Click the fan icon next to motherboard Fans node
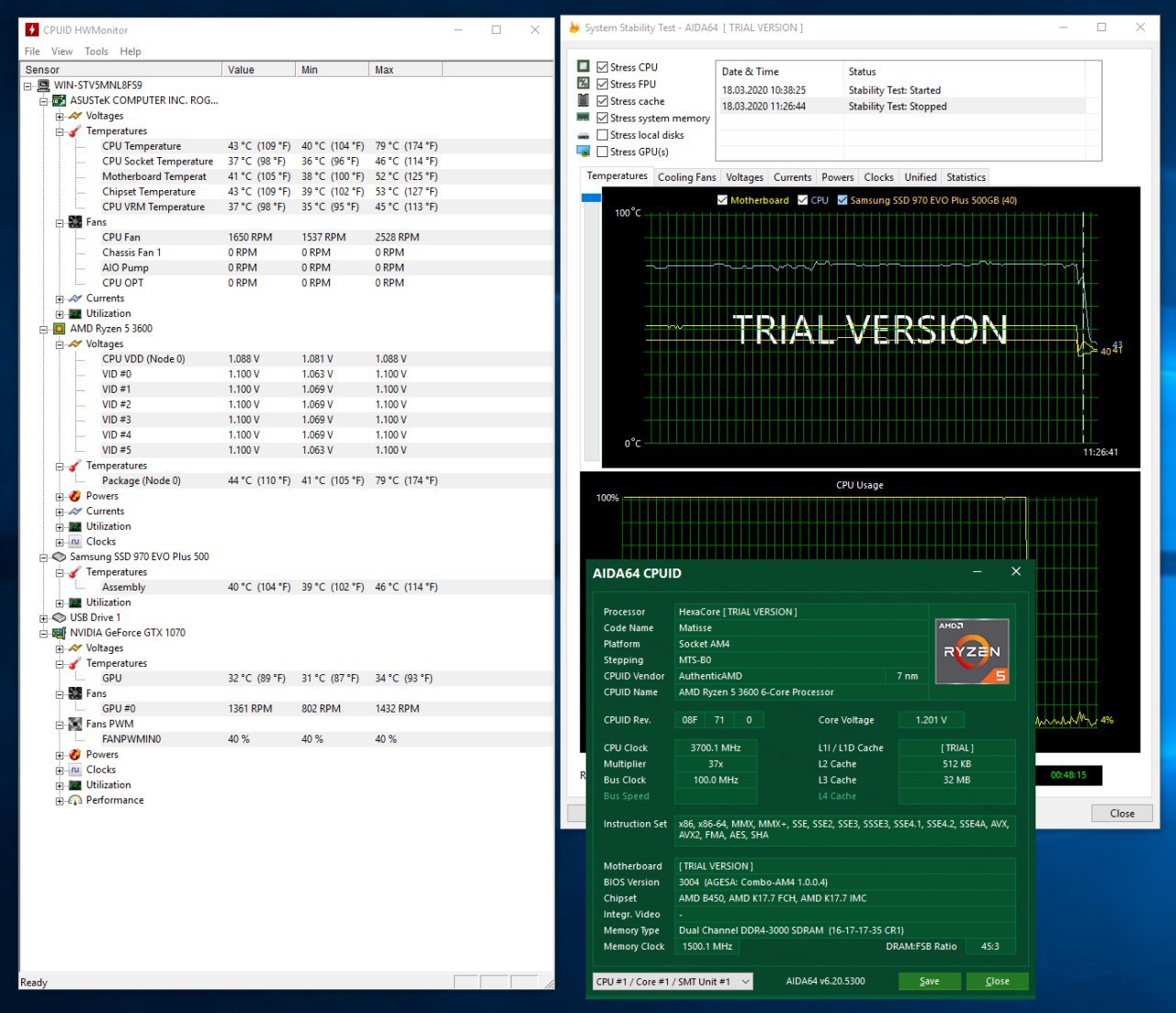This screenshot has height=1013, width=1176. 75,222
